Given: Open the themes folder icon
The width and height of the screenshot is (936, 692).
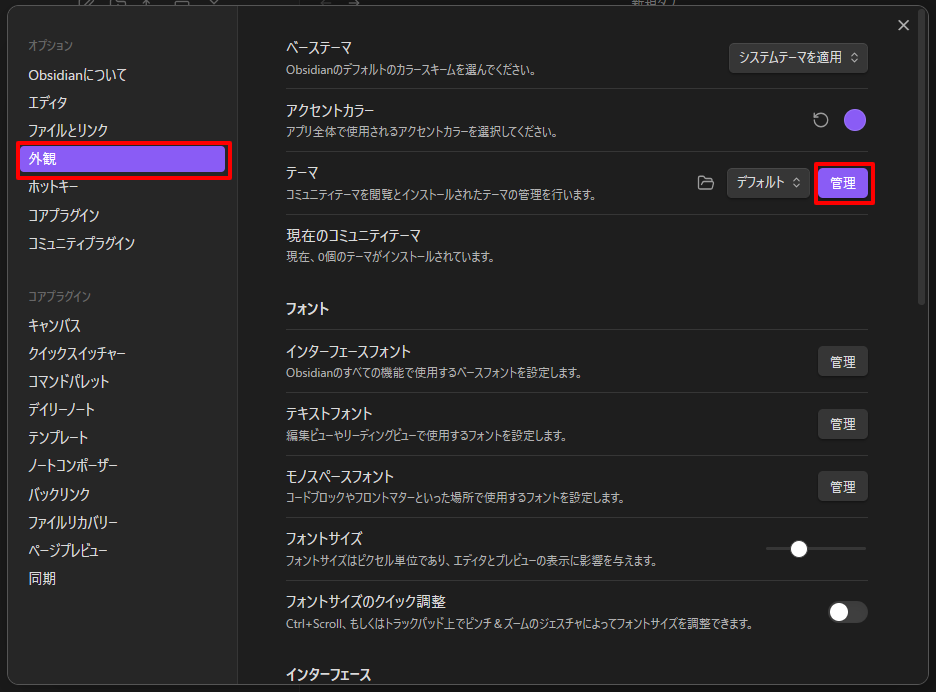Looking at the screenshot, I should tap(706, 183).
